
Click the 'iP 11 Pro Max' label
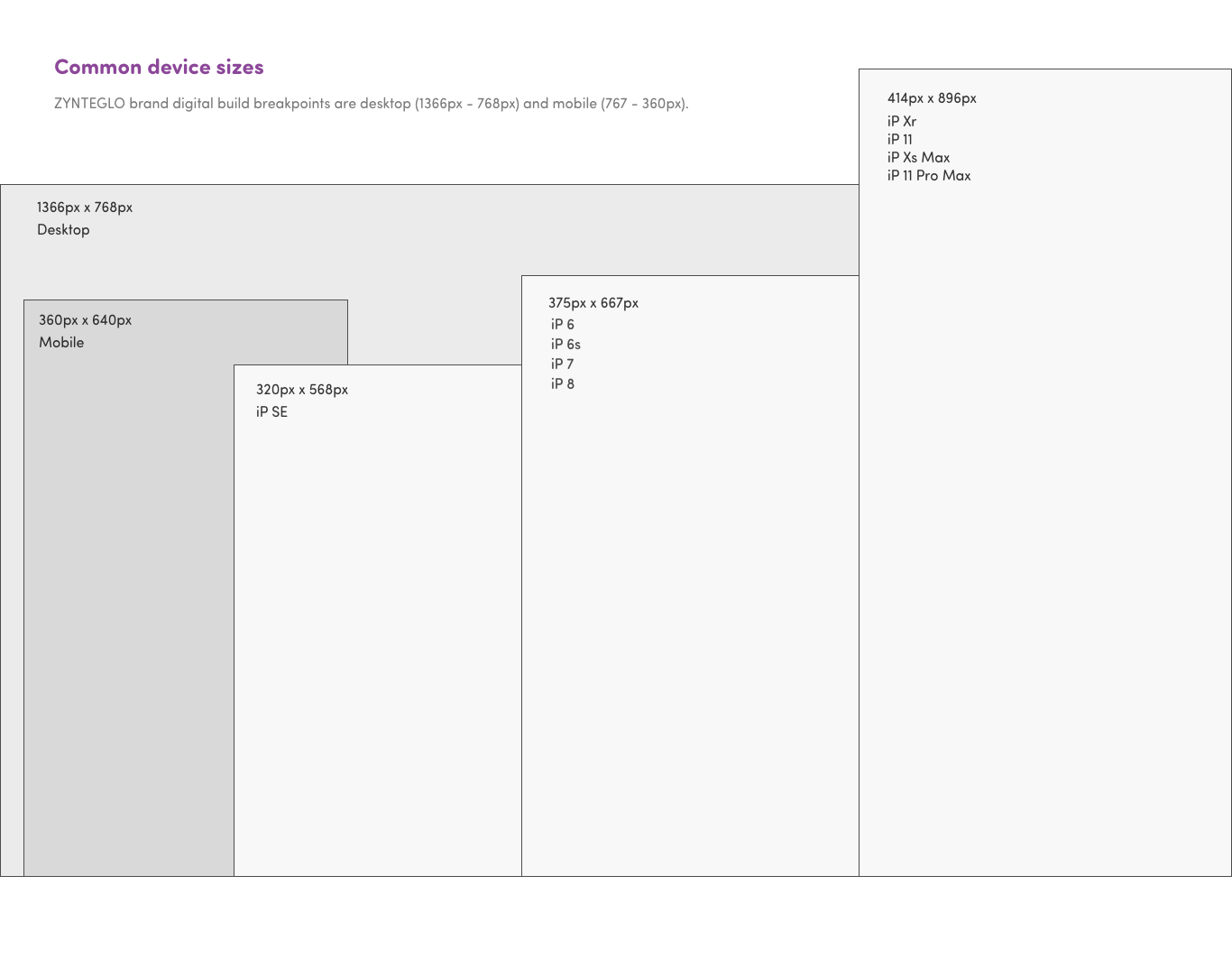click(x=929, y=176)
